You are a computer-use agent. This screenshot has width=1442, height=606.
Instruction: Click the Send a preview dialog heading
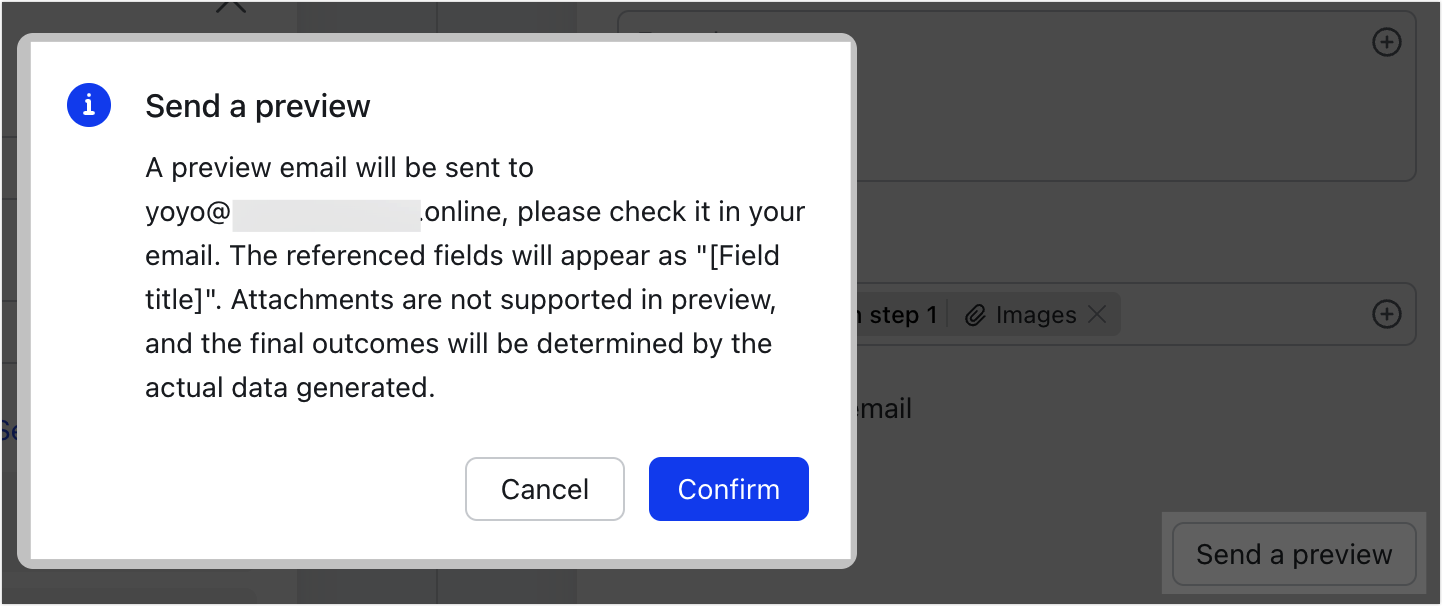(x=257, y=105)
